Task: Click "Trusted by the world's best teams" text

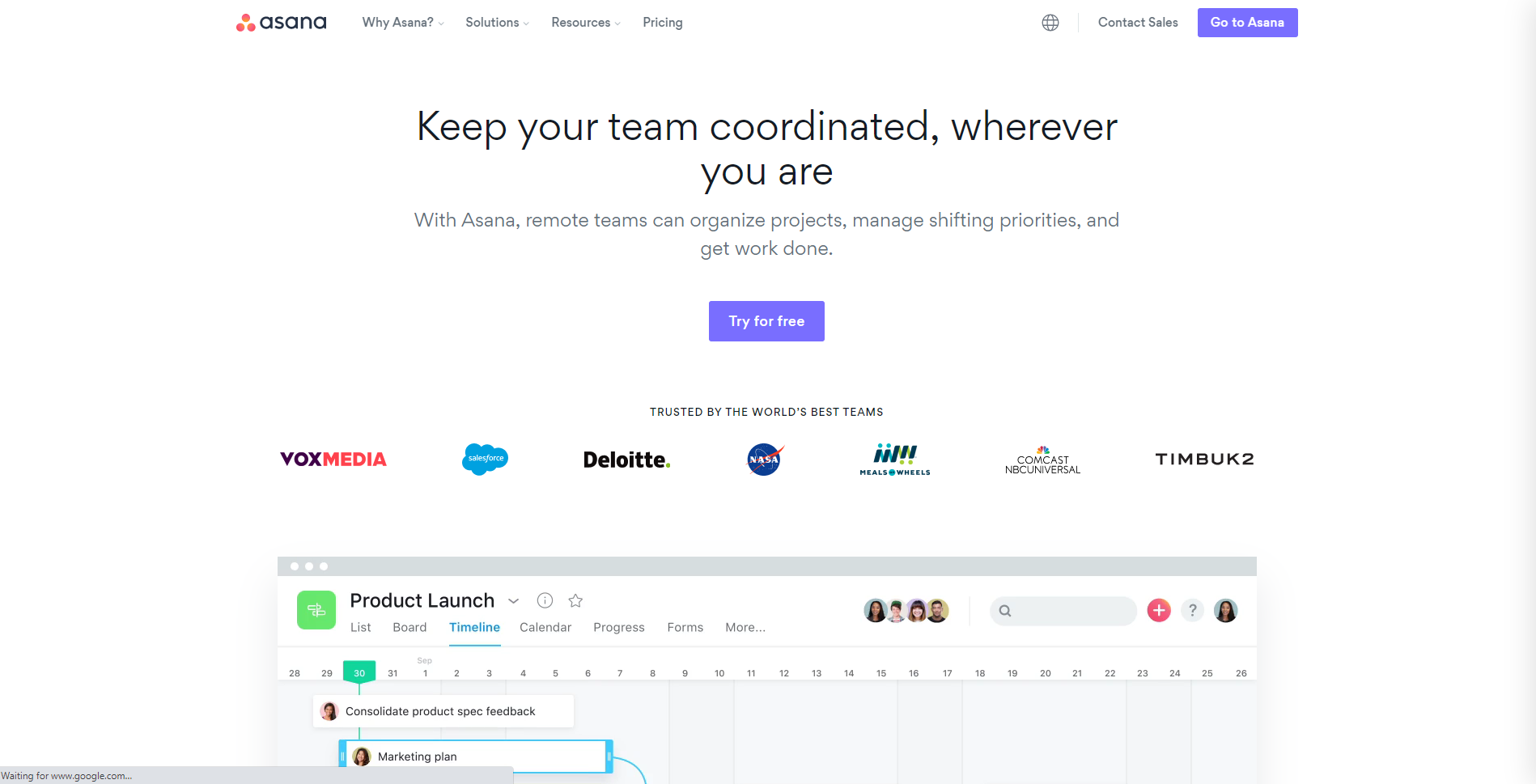Action: 766,412
